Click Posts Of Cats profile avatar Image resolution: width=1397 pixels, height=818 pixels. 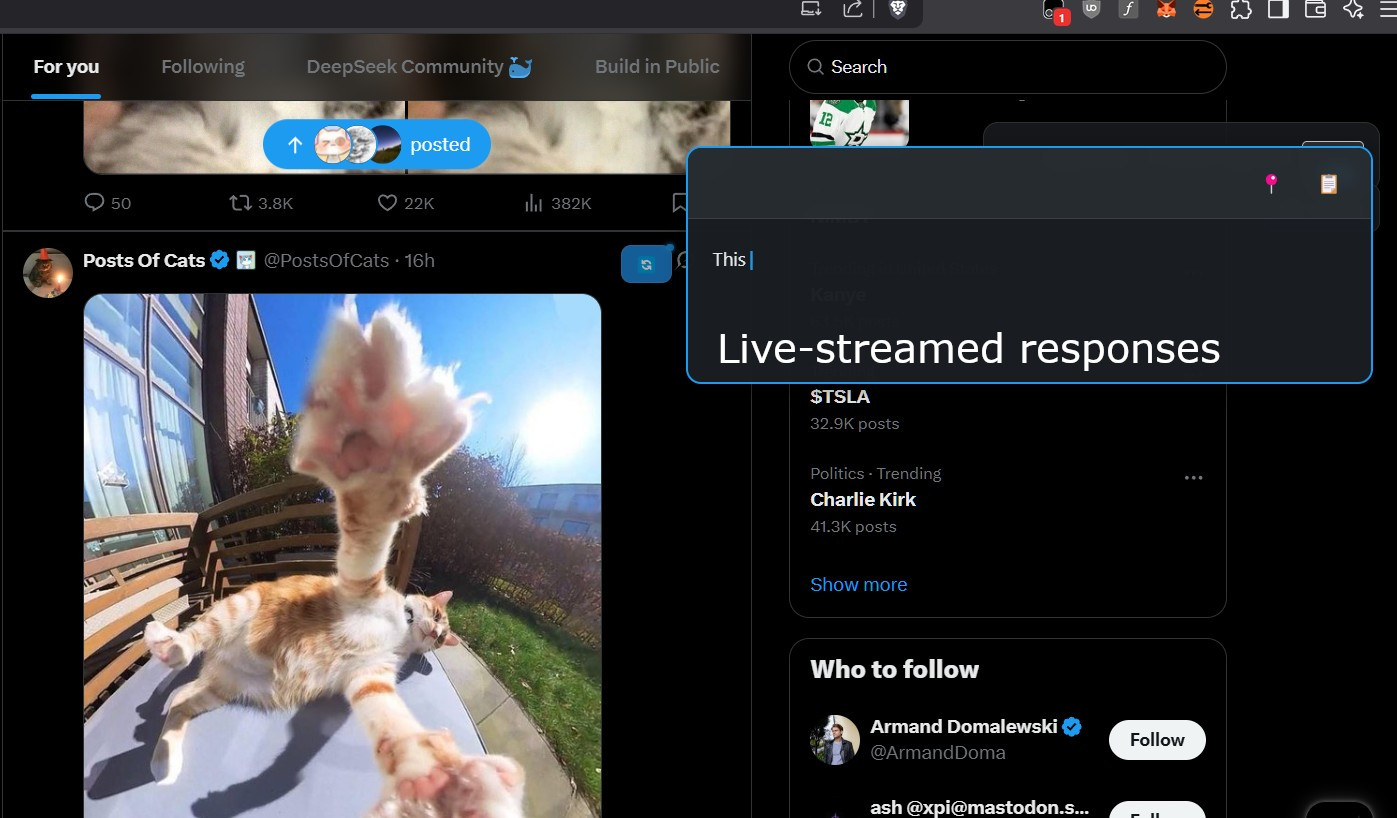click(x=48, y=273)
